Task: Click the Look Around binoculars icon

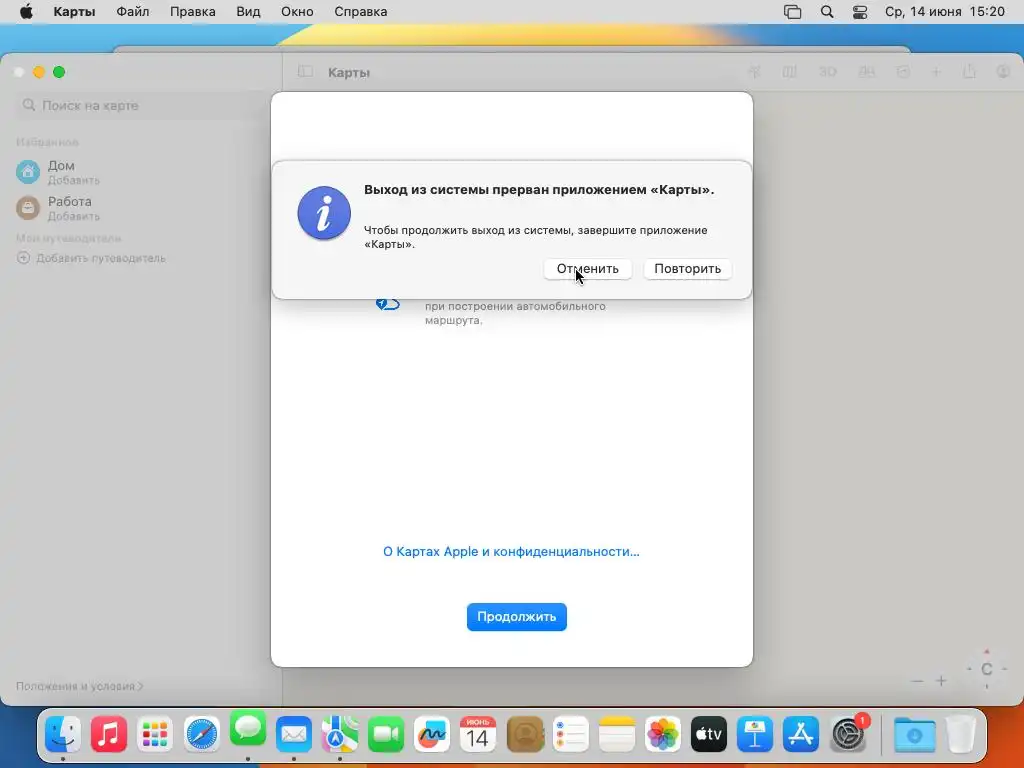Action: pos(867,72)
